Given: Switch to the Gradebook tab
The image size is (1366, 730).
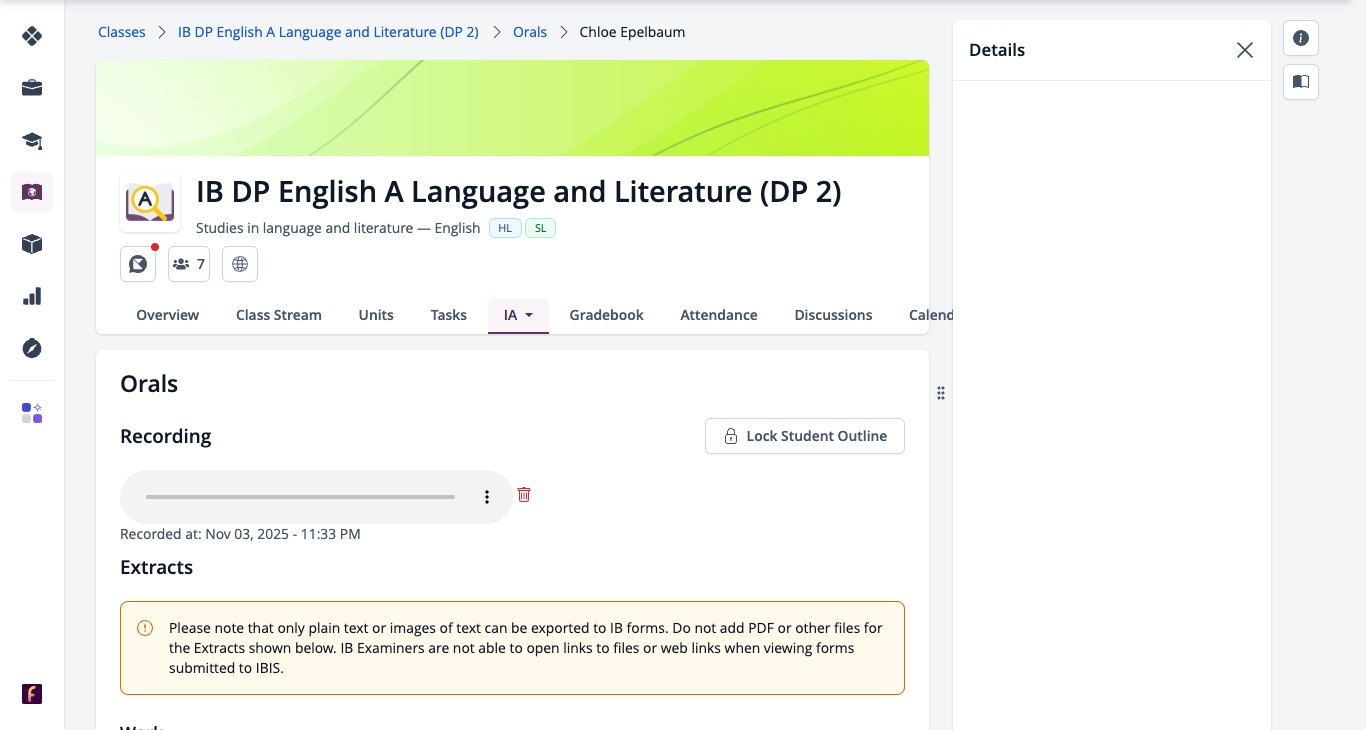Looking at the screenshot, I should 607,315.
